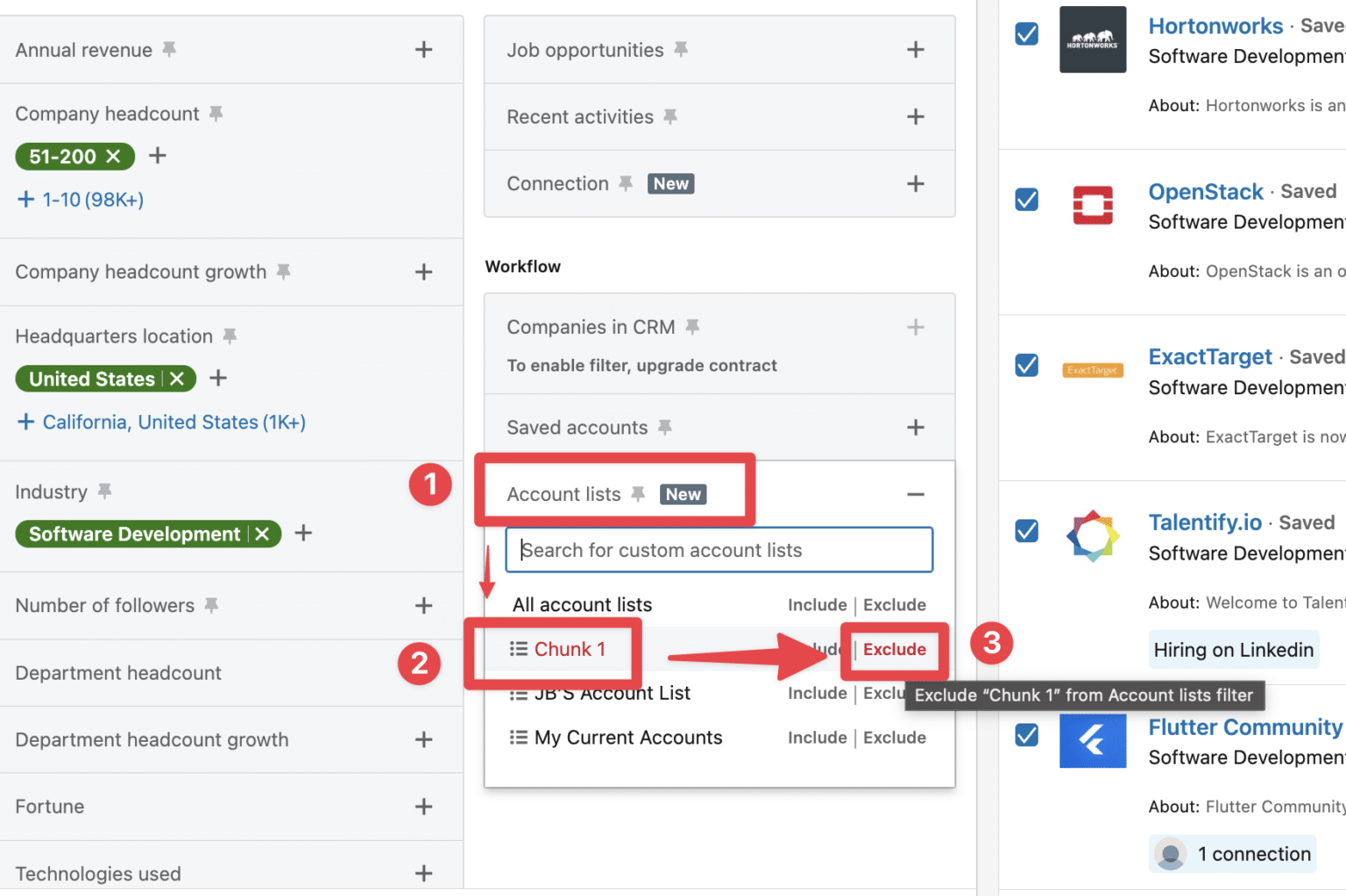Image resolution: width=1346 pixels, height=896 pixels.
Task: Expand the Connection filter
Action: tap(915, 183)
